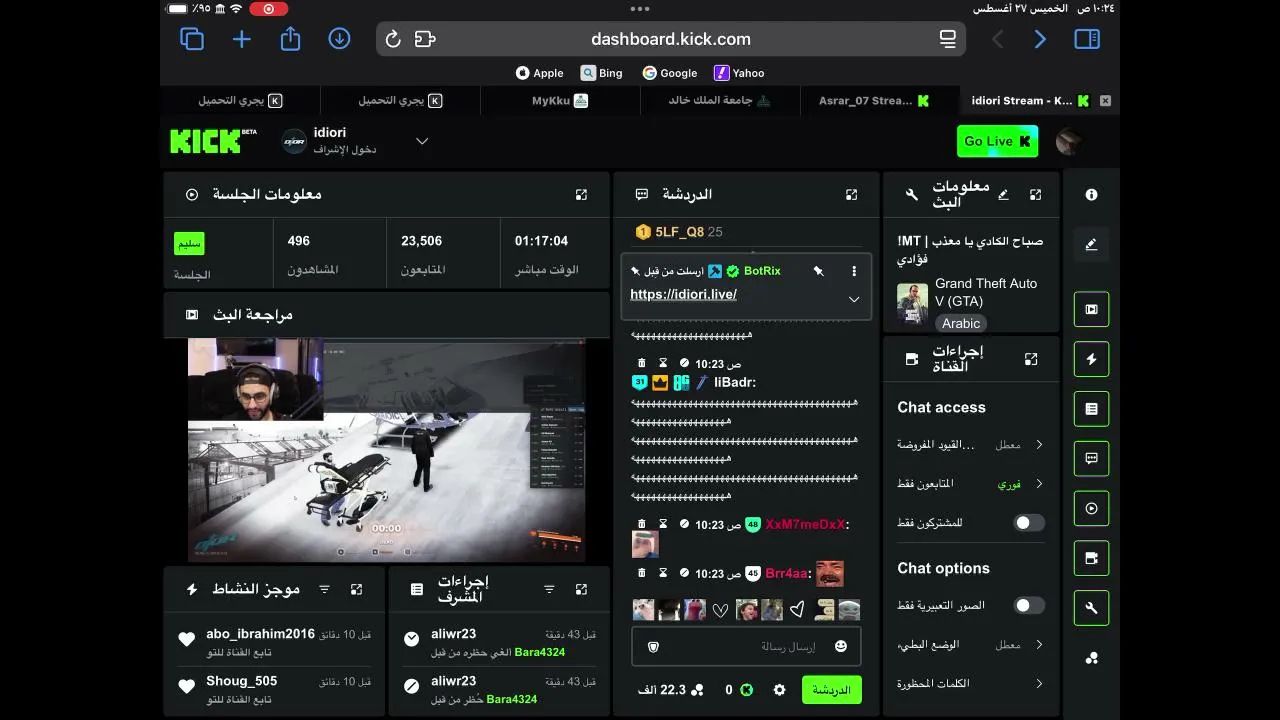Click username aliwr23 in first mod action

point(453,634)
